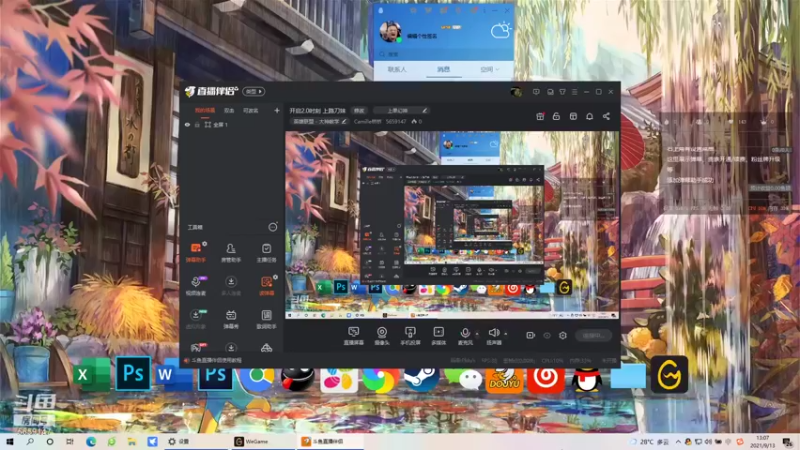Open the 弹幕助手 tool in toolbox

pos(195,252)
